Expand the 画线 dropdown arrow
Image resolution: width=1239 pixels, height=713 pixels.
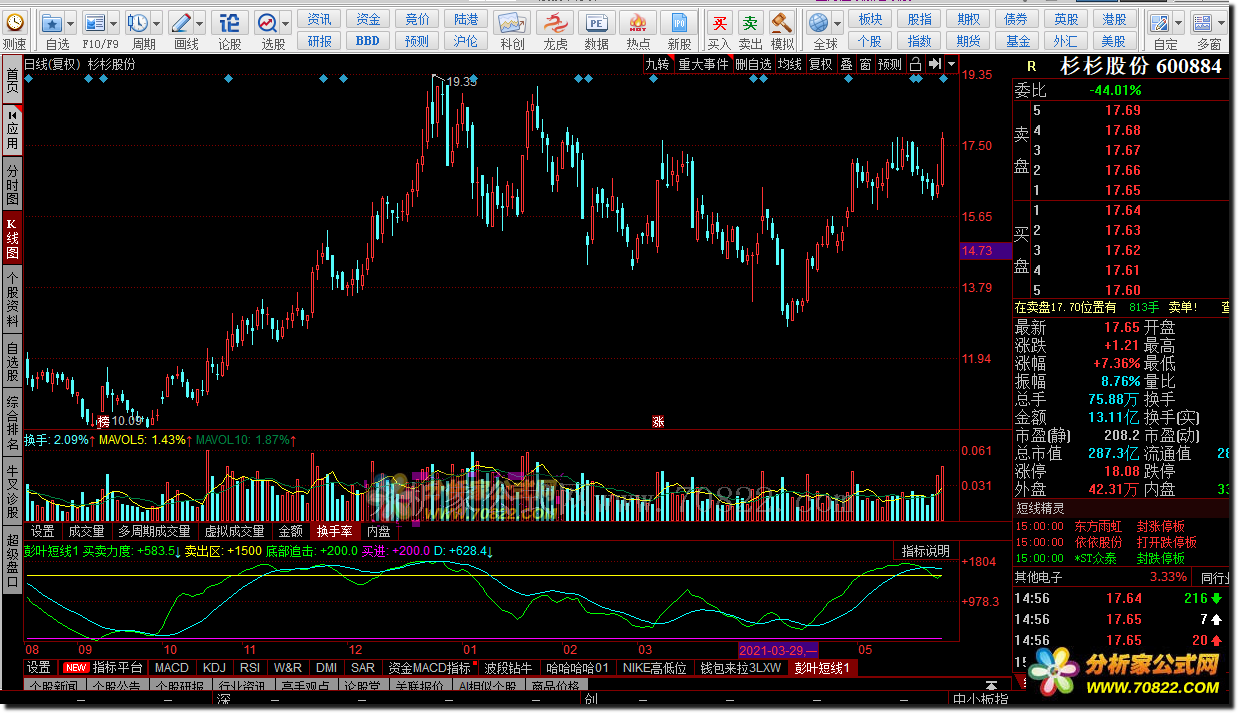(199, 22)
